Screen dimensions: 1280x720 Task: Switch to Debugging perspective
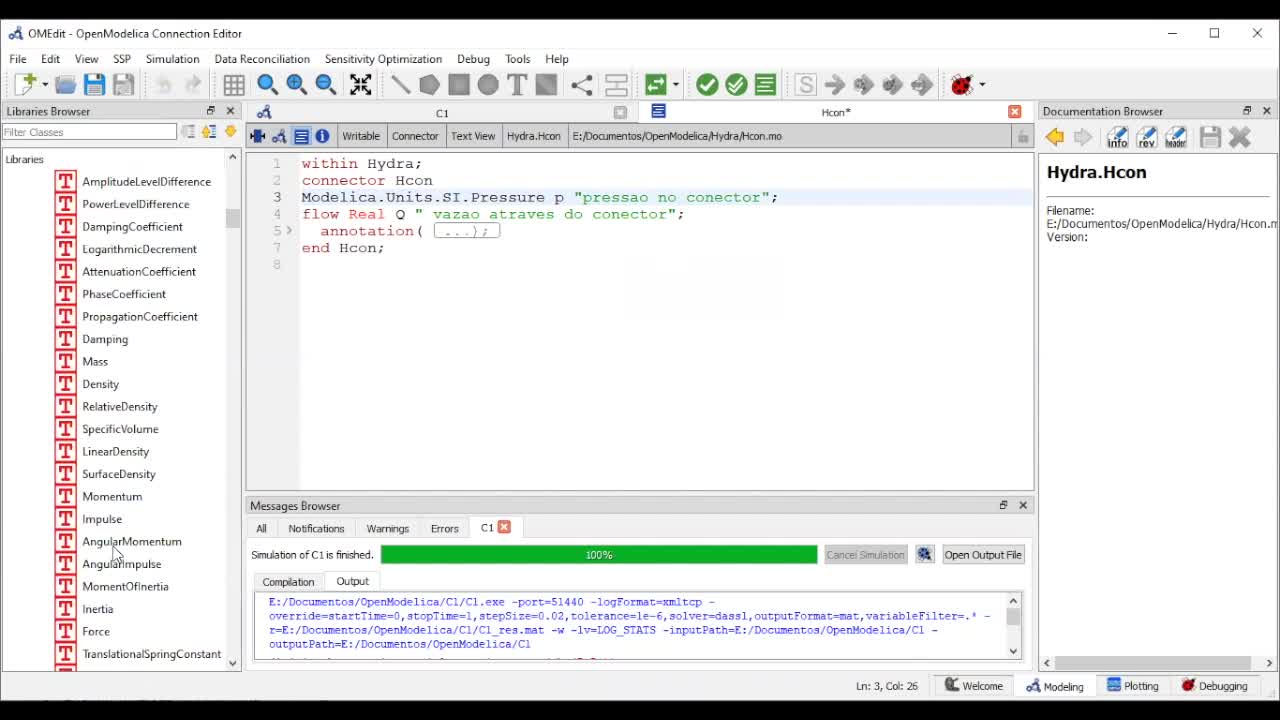1214,686
